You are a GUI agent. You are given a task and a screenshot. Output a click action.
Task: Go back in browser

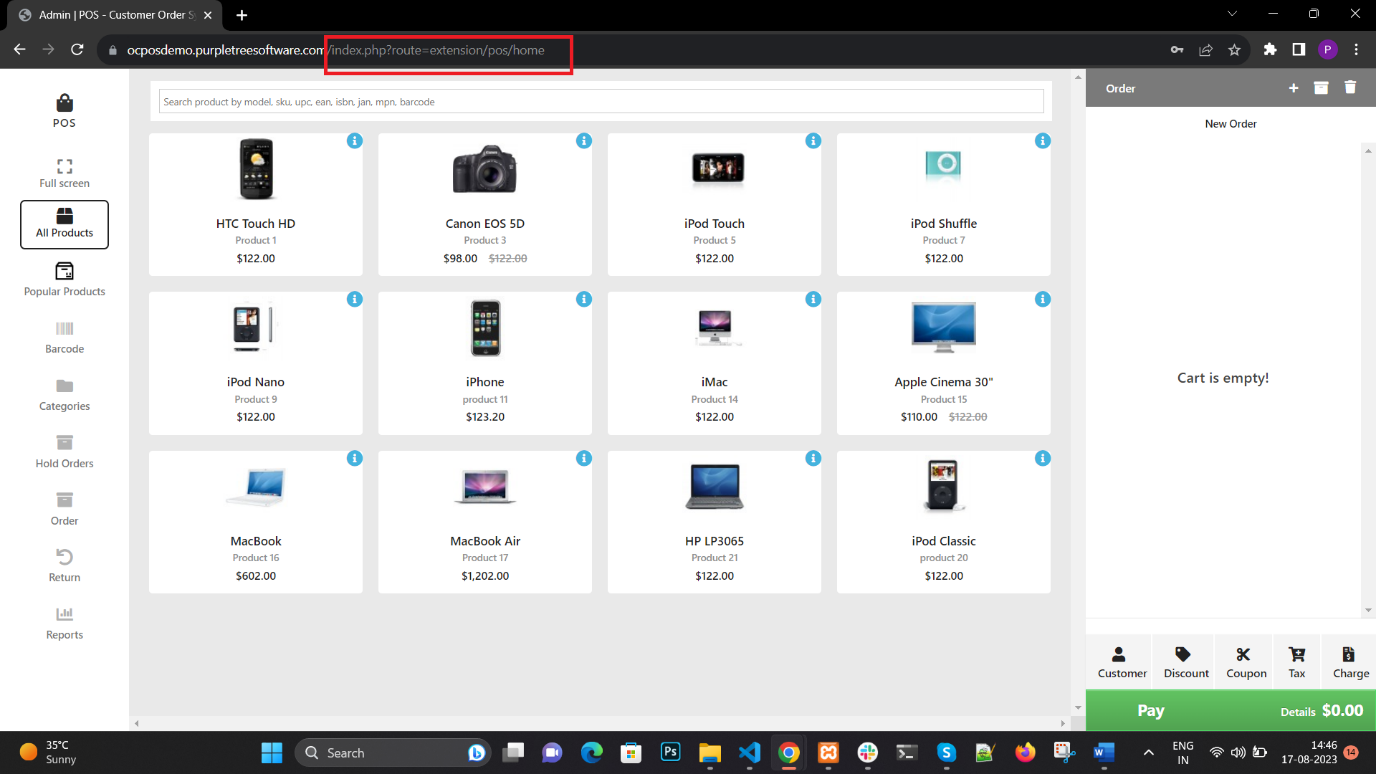(x=19, y=49)
